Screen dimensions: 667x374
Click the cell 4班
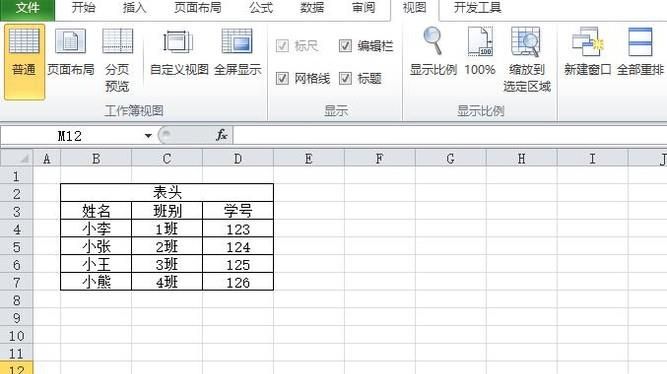(167, 282)
